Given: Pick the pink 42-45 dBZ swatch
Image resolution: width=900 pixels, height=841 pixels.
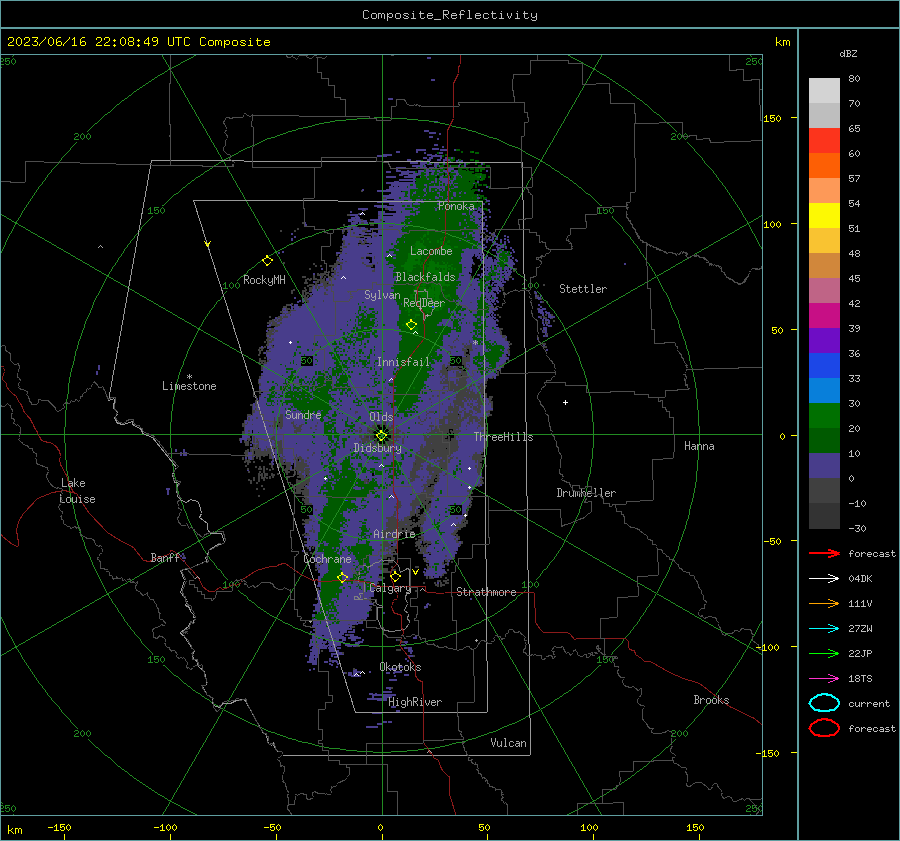Looking at the screenshot, I should tap(824, 291).
